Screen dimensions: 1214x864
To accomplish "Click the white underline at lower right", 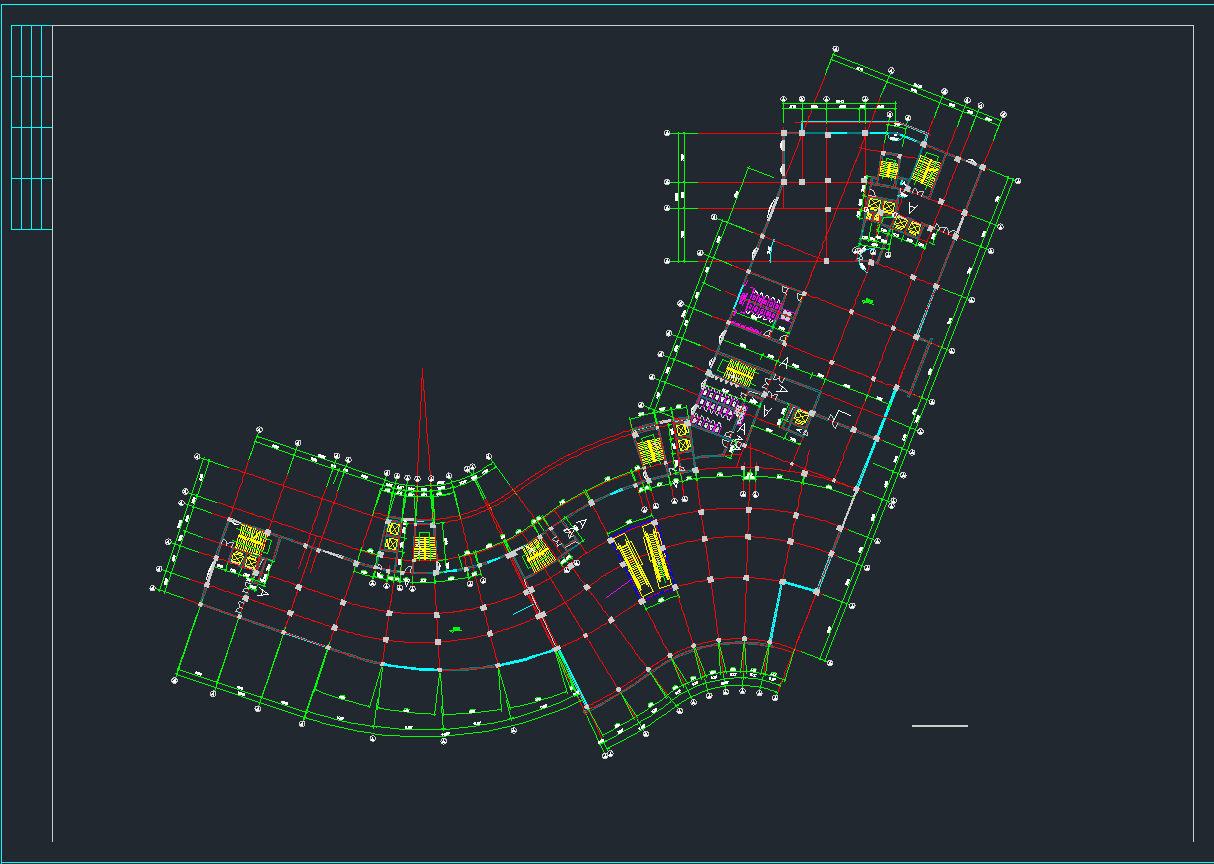I will (939, 726).
